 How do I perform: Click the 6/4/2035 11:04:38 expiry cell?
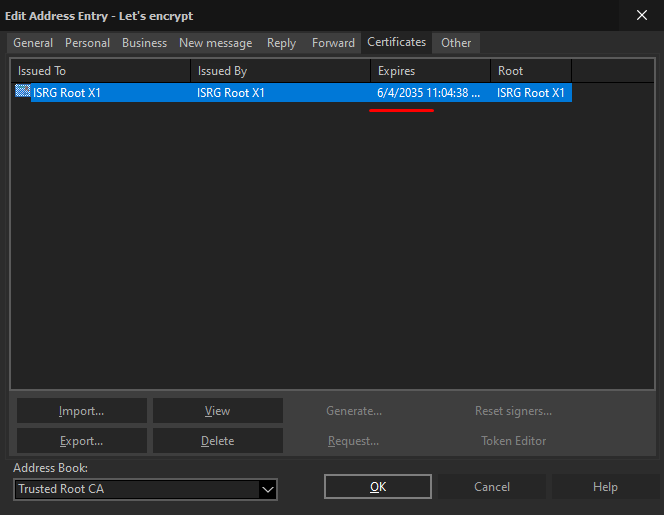point(429,93)
